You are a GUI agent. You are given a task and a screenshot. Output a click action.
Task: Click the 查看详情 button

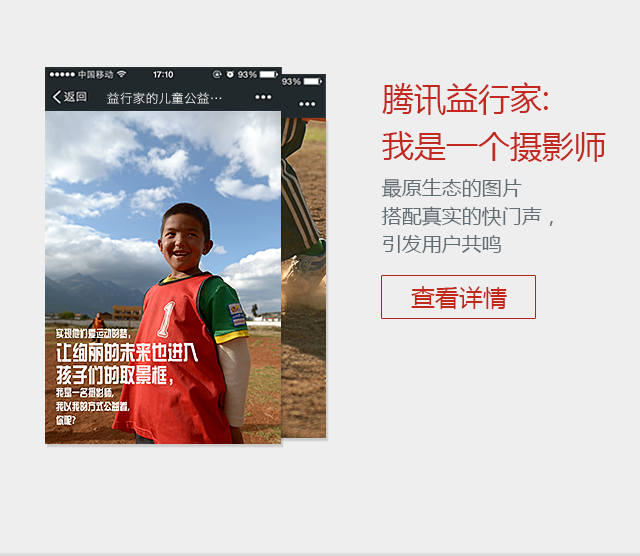click(458, 297)
